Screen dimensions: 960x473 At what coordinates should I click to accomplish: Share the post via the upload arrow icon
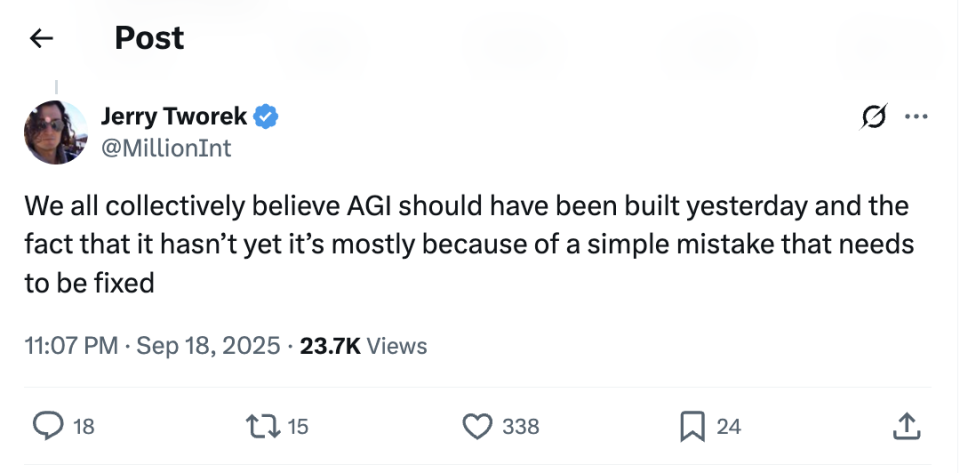click(904, 427)
